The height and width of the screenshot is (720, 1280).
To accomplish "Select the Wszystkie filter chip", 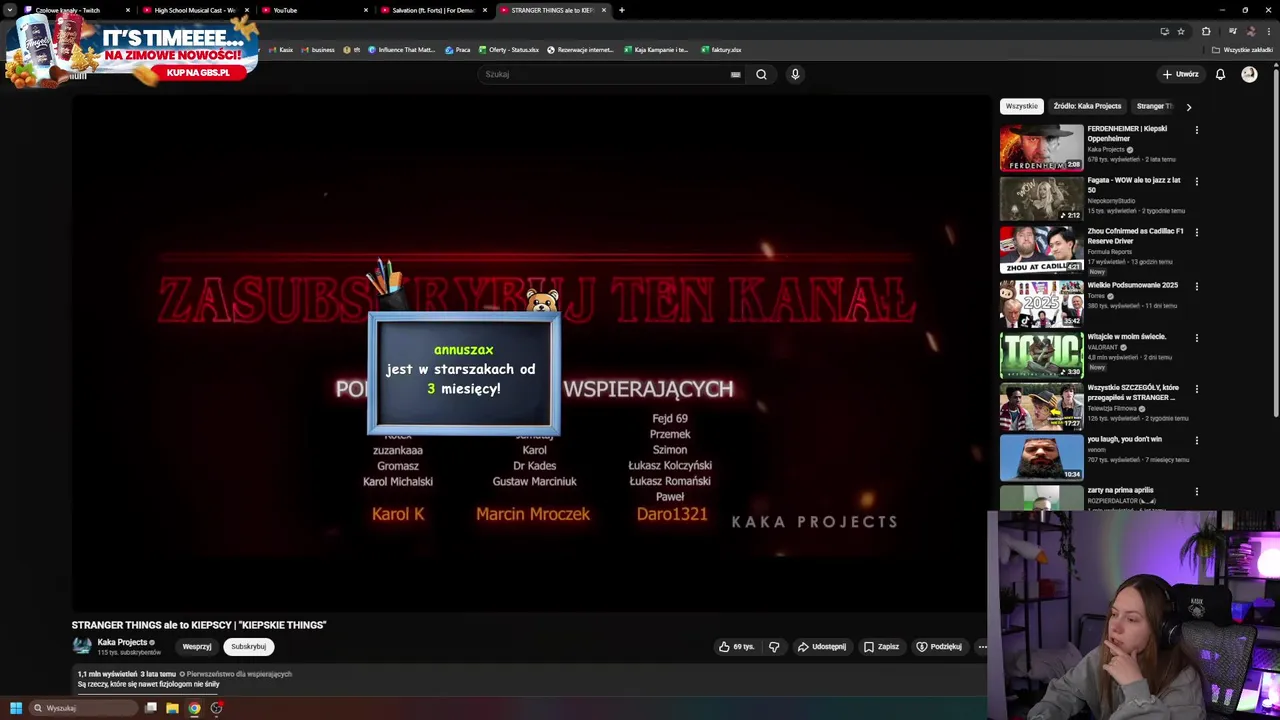I will click(1022, 106).
